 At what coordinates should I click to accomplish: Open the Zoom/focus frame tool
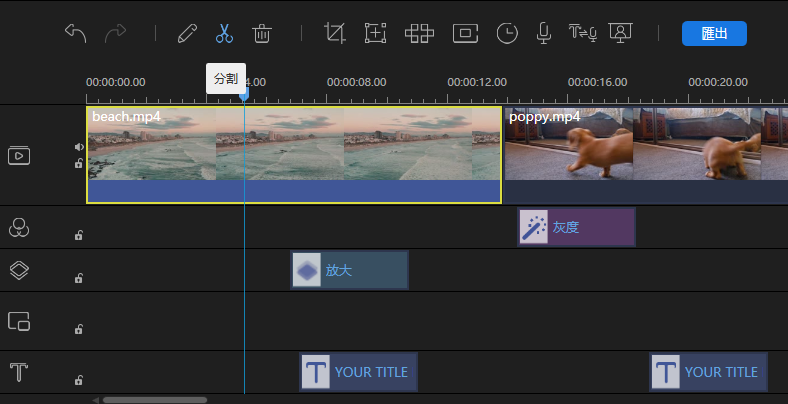(375, 33)
